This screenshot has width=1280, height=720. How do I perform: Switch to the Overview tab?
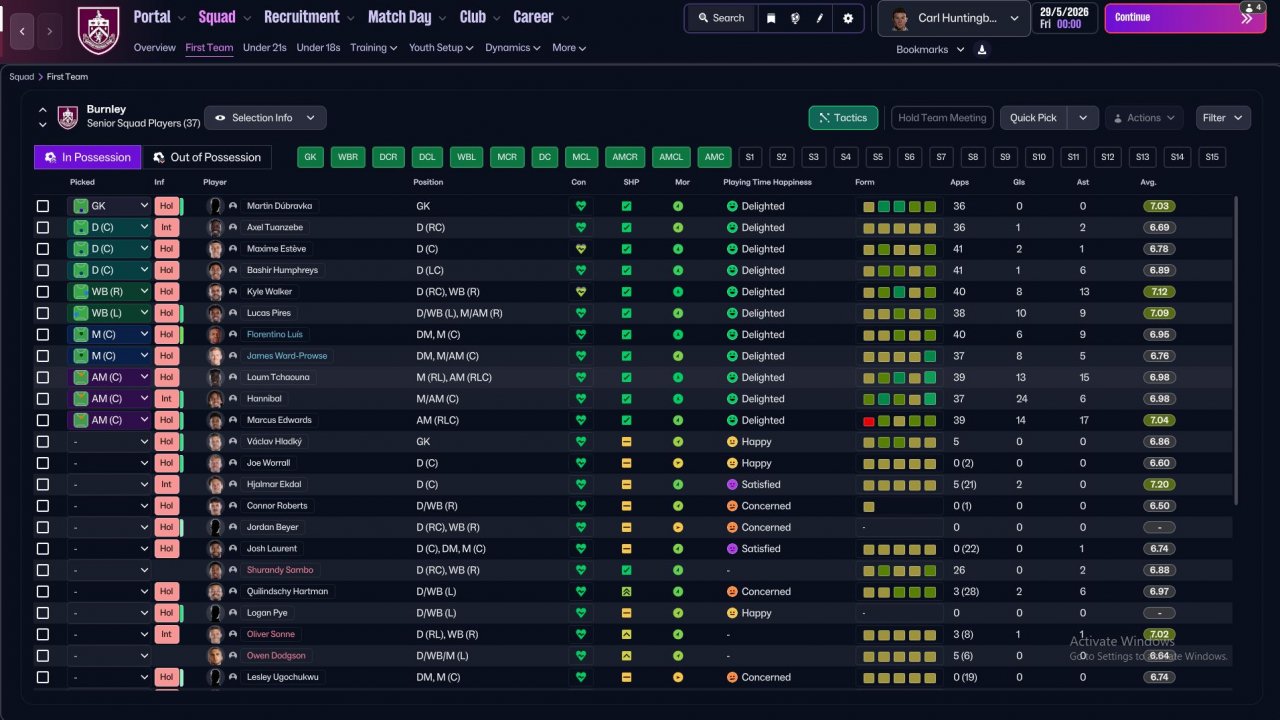[154, 48]
